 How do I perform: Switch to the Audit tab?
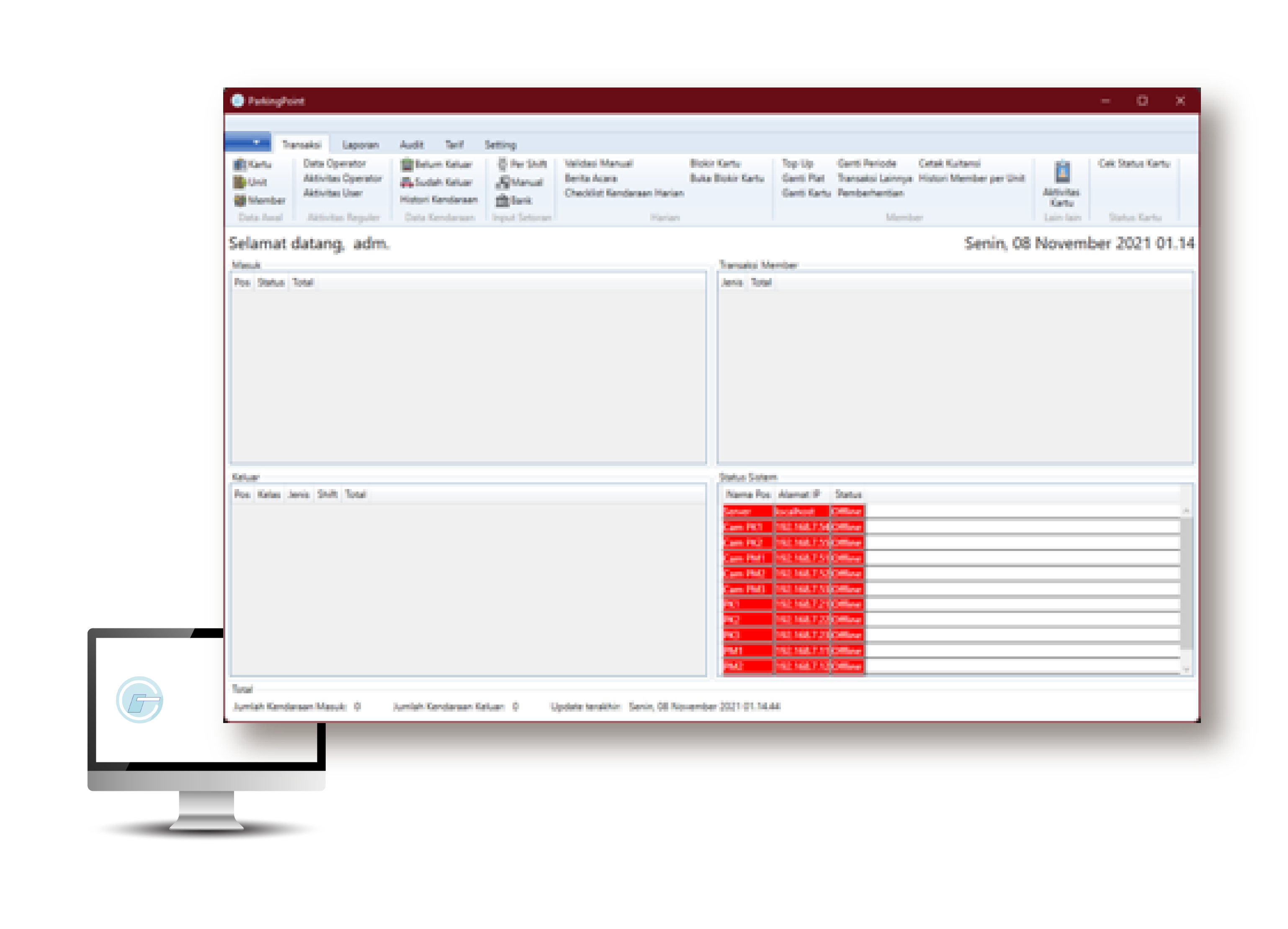pyautogui.click(x=412, y=145)
